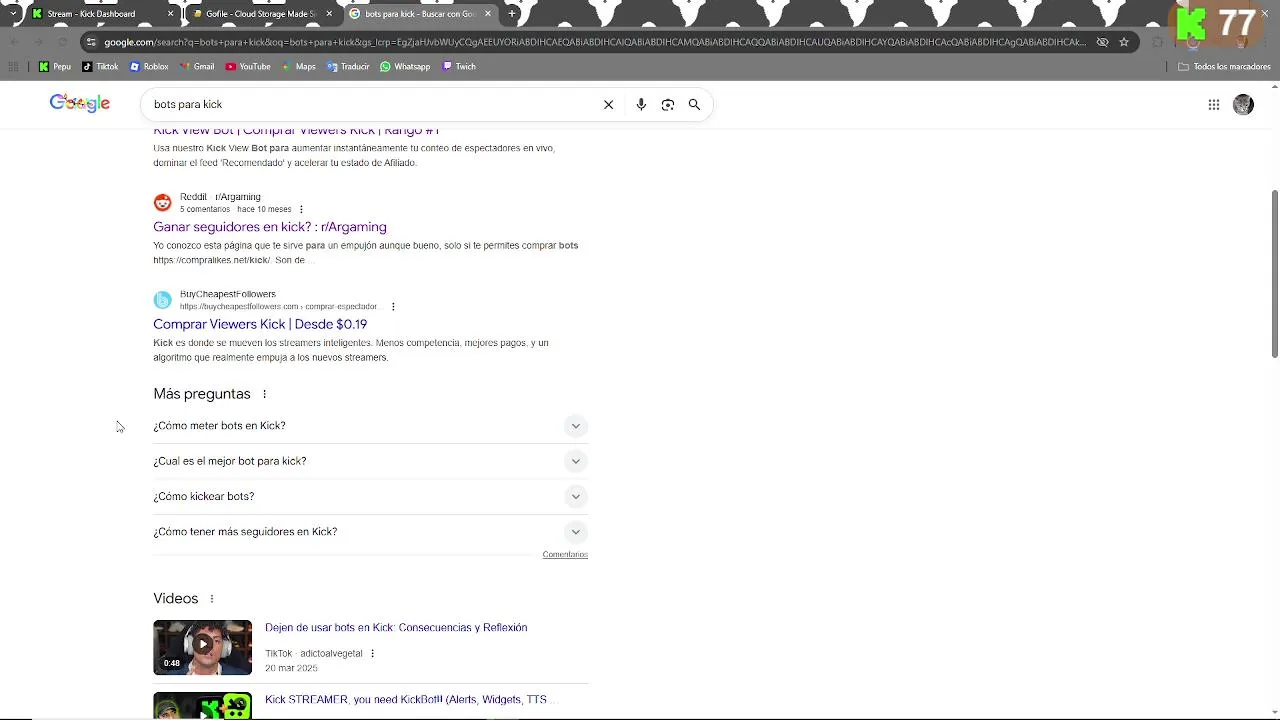Open Ganar seguidores en kick Reddit link
The height and width of the screenshot is (720, 1280).
tap(270, 227)
